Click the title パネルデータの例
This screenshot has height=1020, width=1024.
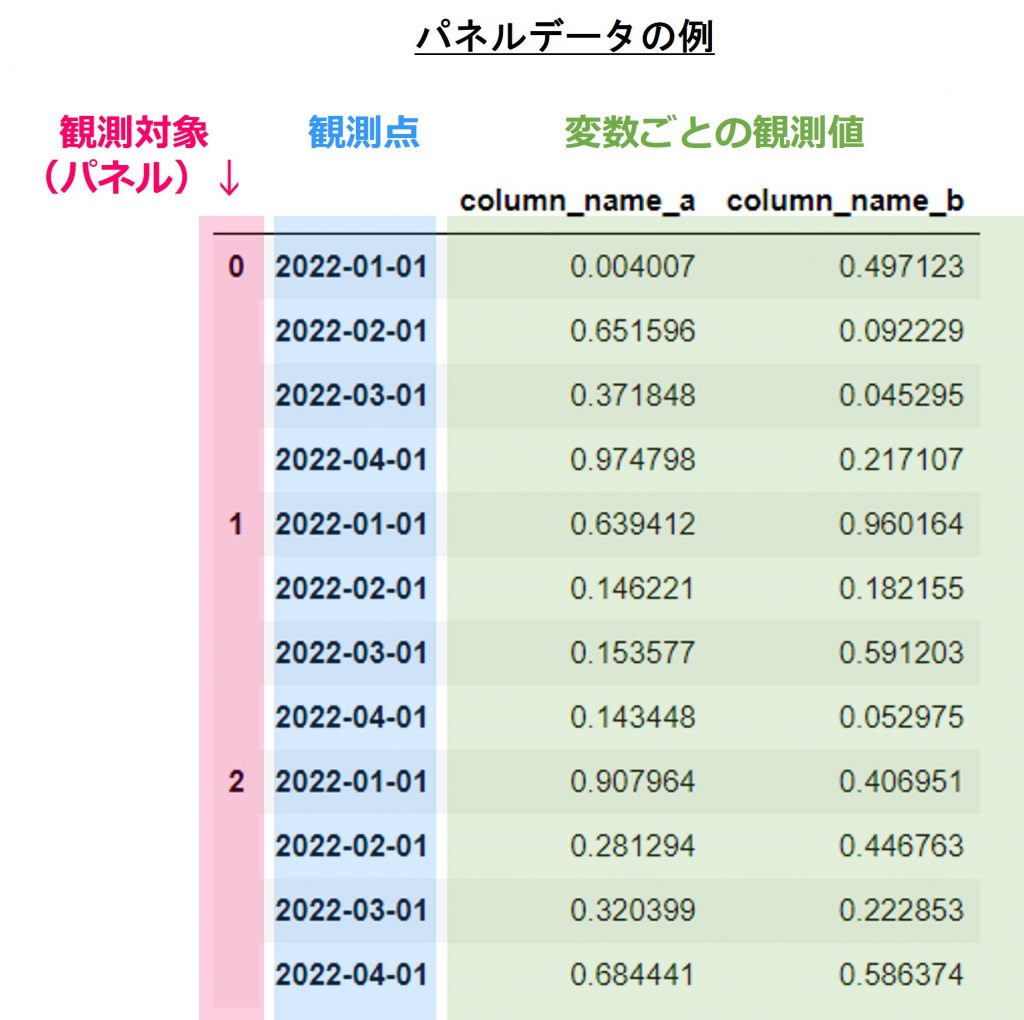564,40
